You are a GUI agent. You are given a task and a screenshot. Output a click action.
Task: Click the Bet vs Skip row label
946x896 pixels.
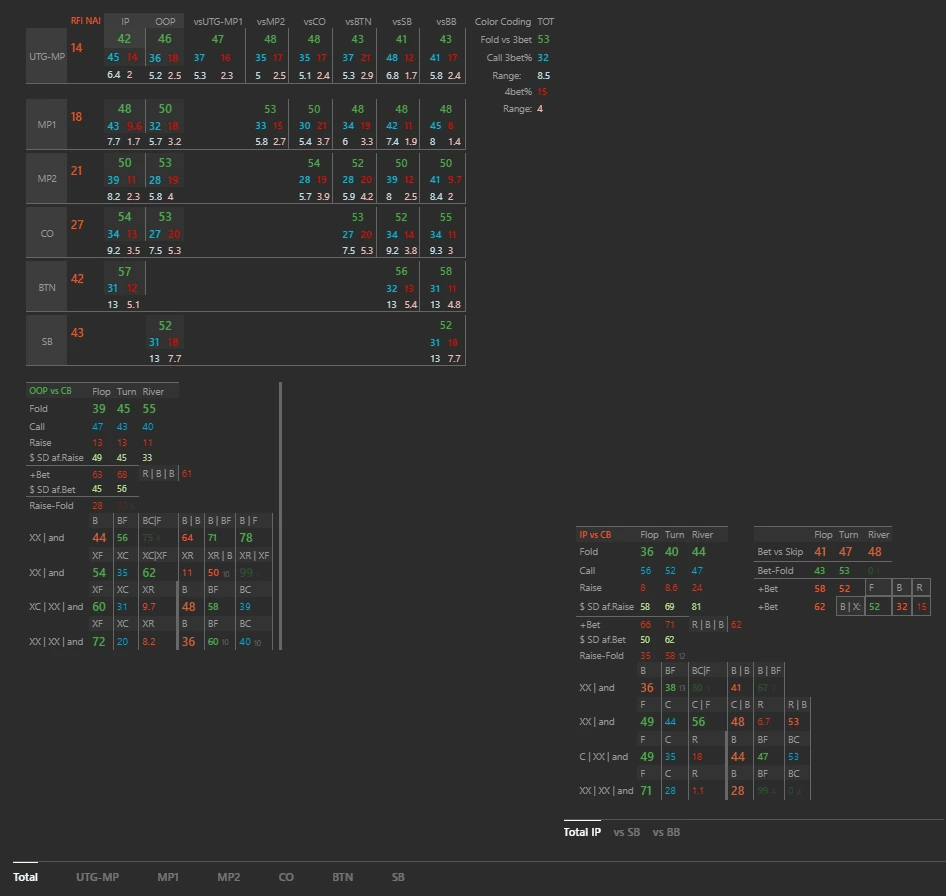(x=780, y=552)
